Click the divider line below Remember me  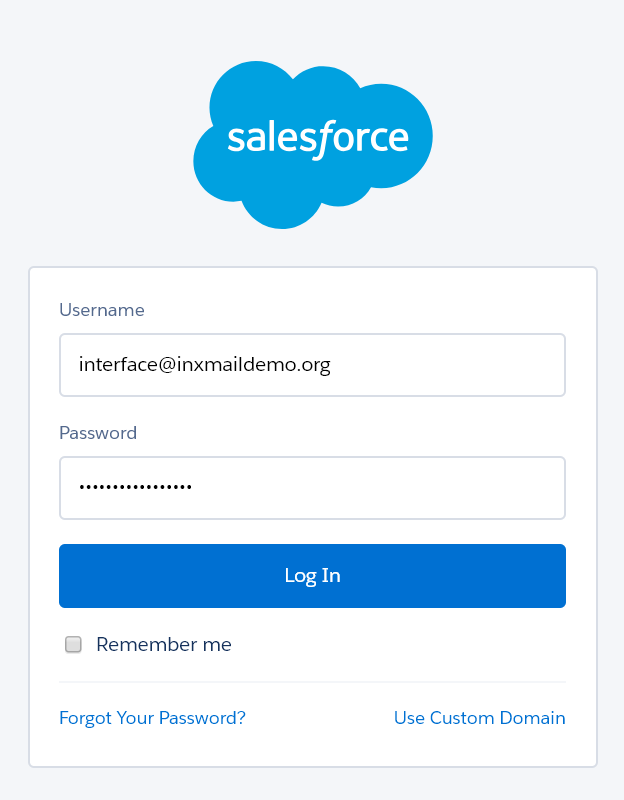tap(312, 682)
